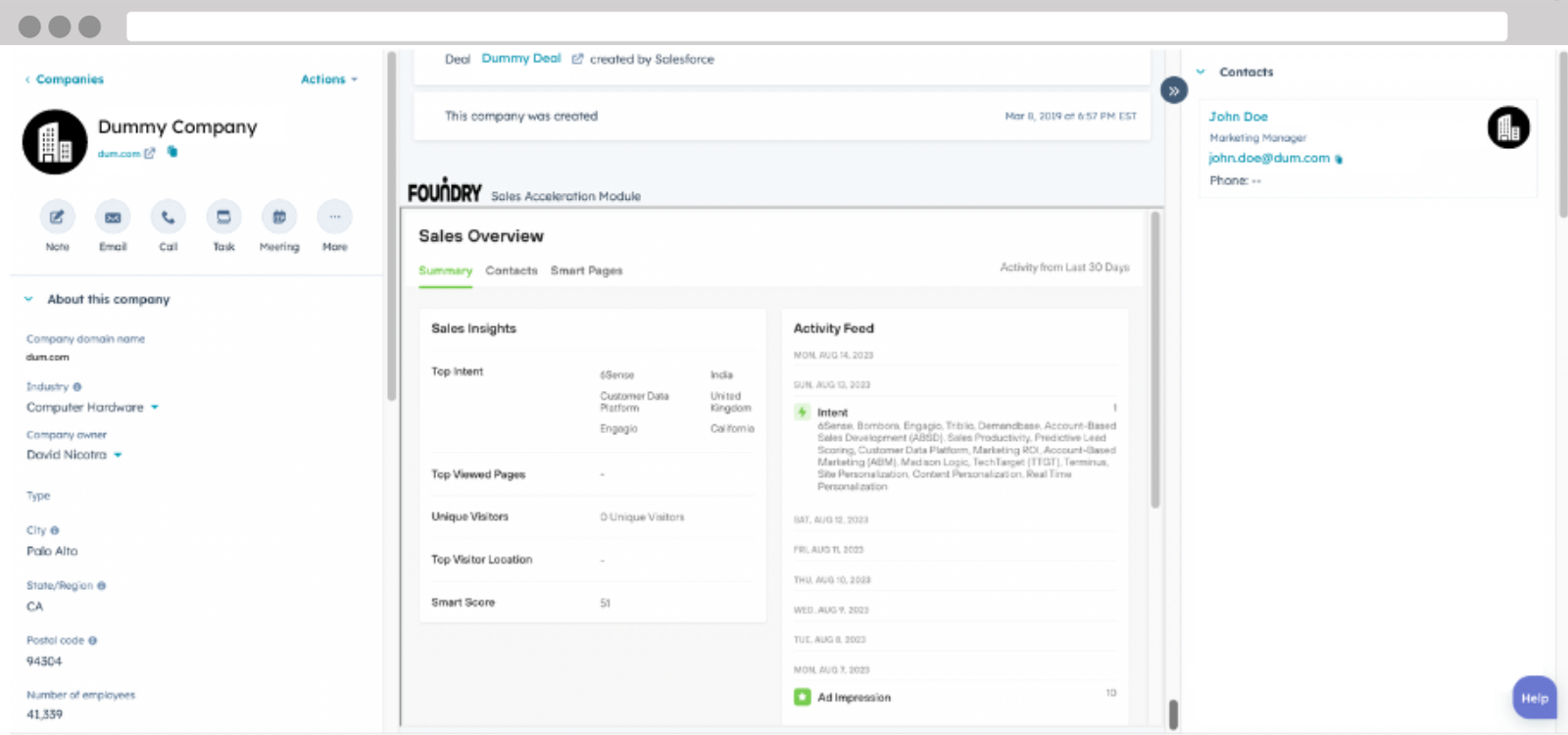This screenshot has height=735, width=1568.
Task: Click the Ad Impression green icon
Action: [803, 697]
